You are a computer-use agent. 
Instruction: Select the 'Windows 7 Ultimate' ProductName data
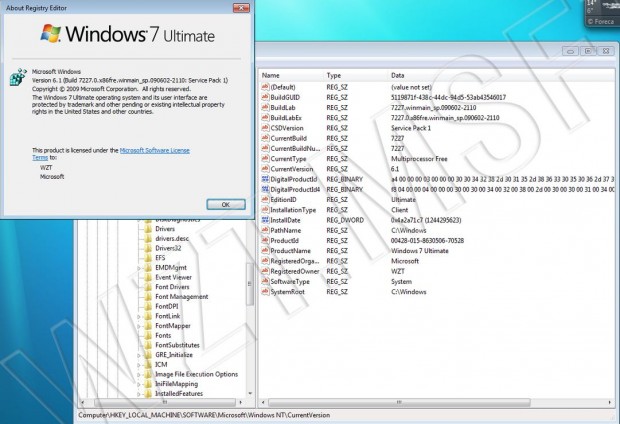(420, 251)
